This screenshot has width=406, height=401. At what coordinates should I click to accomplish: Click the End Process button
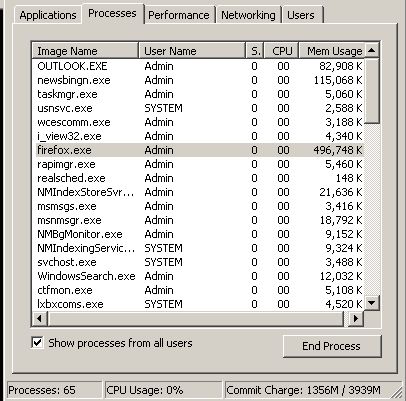[x=332, y=346]
